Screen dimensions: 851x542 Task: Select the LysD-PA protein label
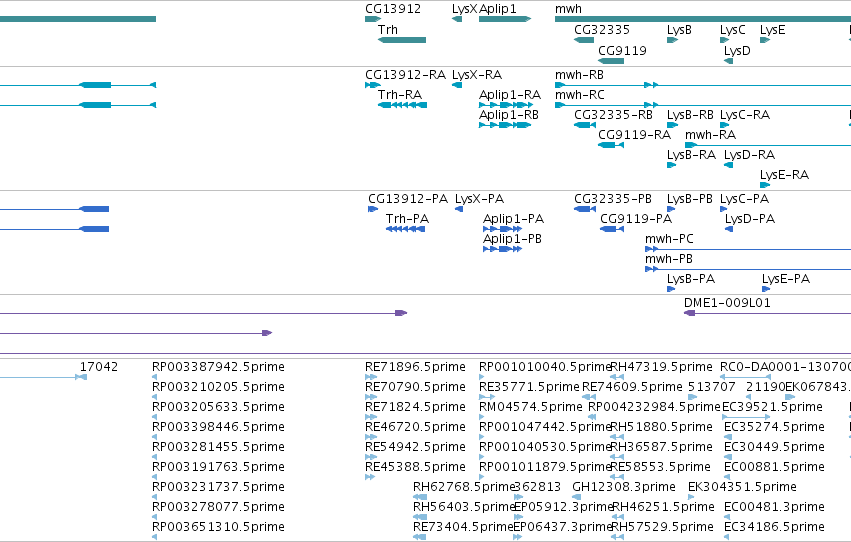tap(750, 219)
